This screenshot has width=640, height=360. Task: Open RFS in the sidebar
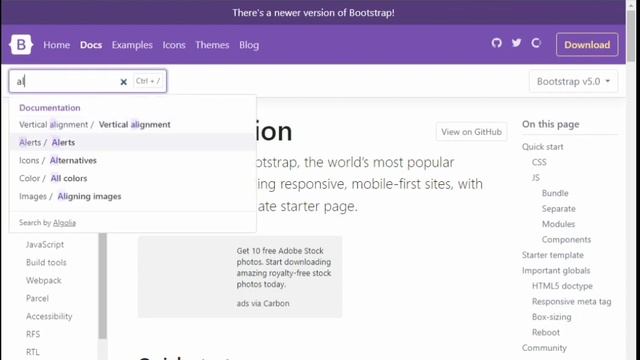[x=33, y=334]
